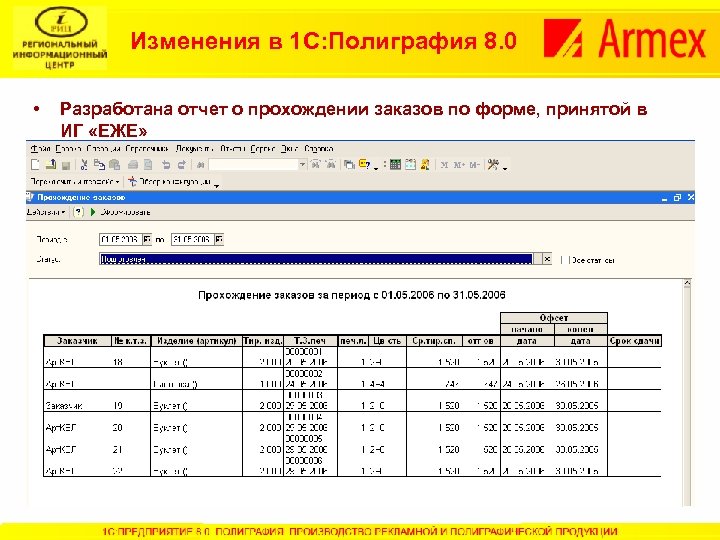The image size is (720, 540).
Task: Click the M memory button
Action: pyautogui.click(x=444, y=165)
